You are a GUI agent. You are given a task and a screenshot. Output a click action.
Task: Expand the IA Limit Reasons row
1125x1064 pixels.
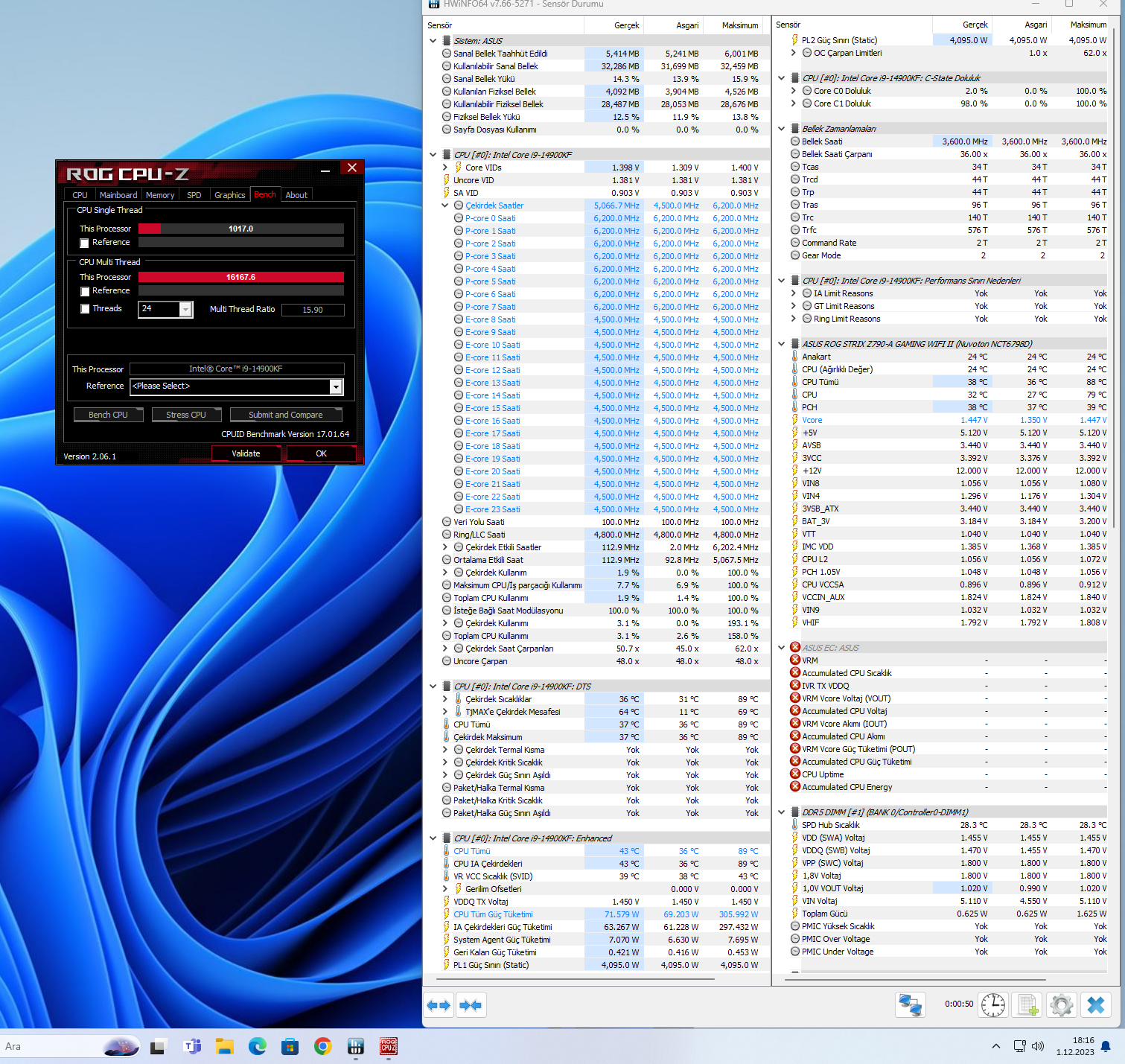tap(794, 293)
